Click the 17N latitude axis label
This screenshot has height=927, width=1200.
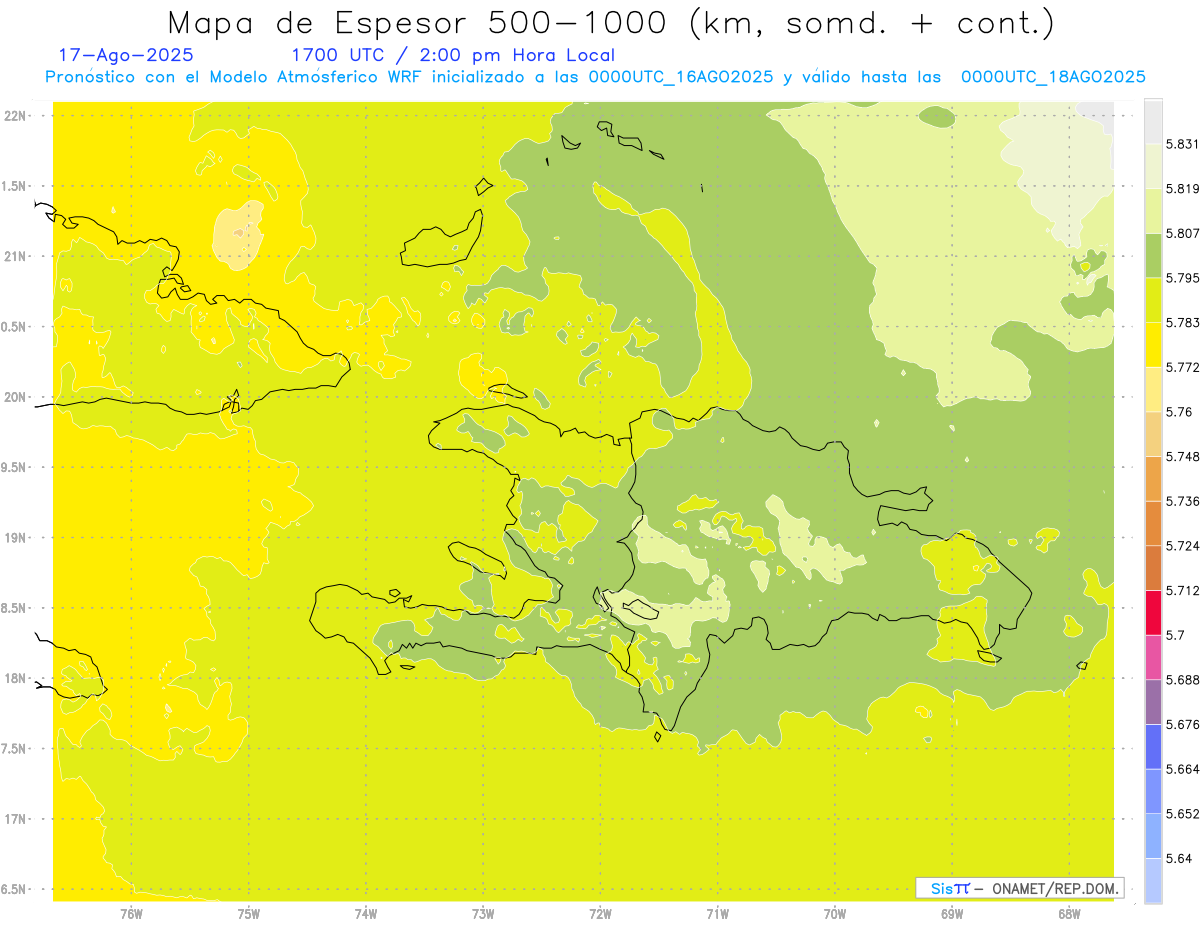tap(15, 819)
